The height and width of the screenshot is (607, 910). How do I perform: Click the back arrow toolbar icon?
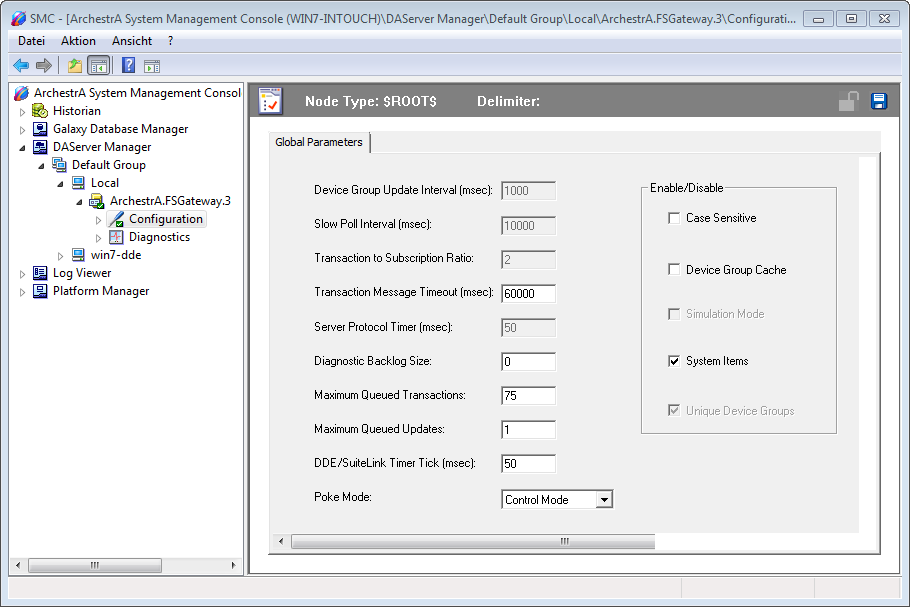pos(21,66)
